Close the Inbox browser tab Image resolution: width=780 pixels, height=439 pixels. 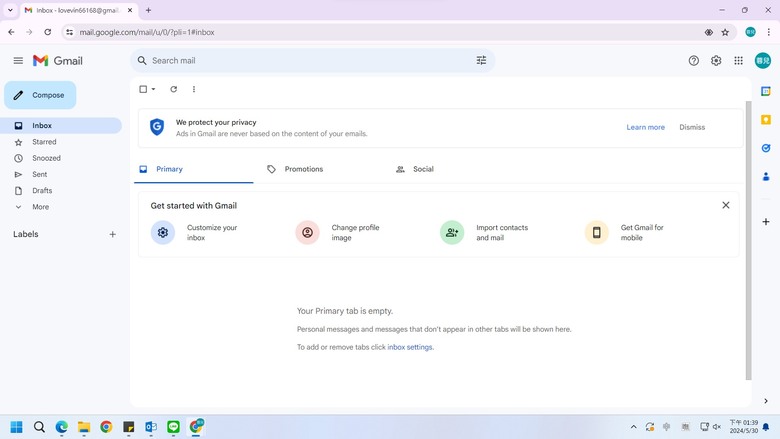click(130, 10)
